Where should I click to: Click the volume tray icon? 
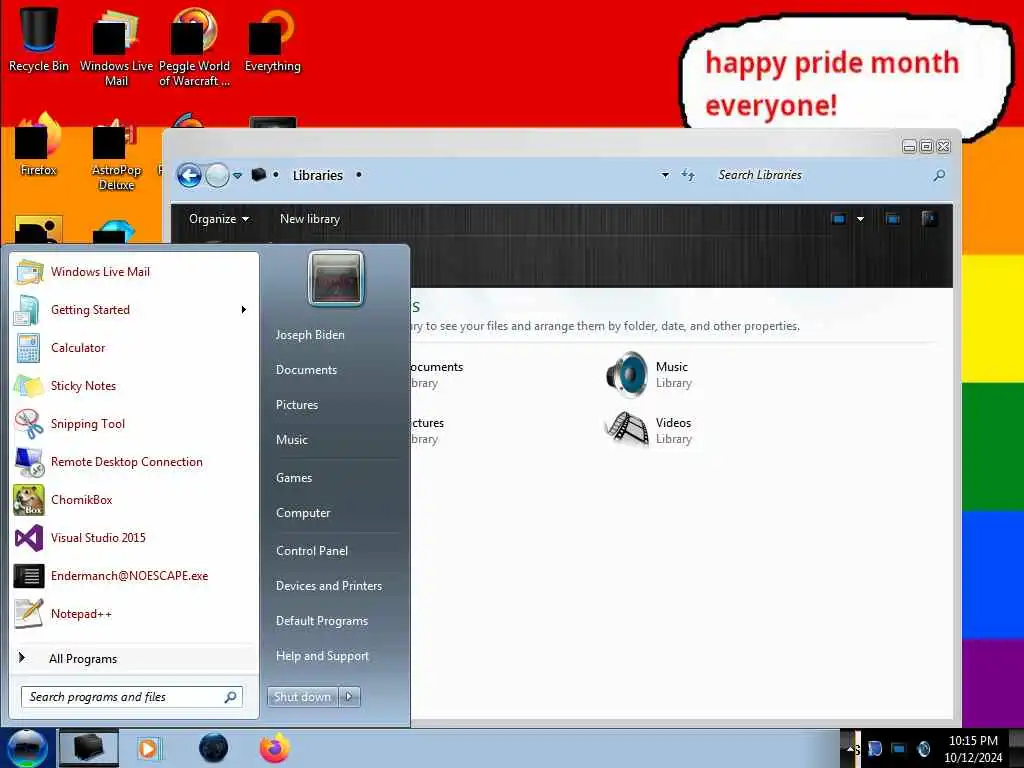(x=923, y=749)
